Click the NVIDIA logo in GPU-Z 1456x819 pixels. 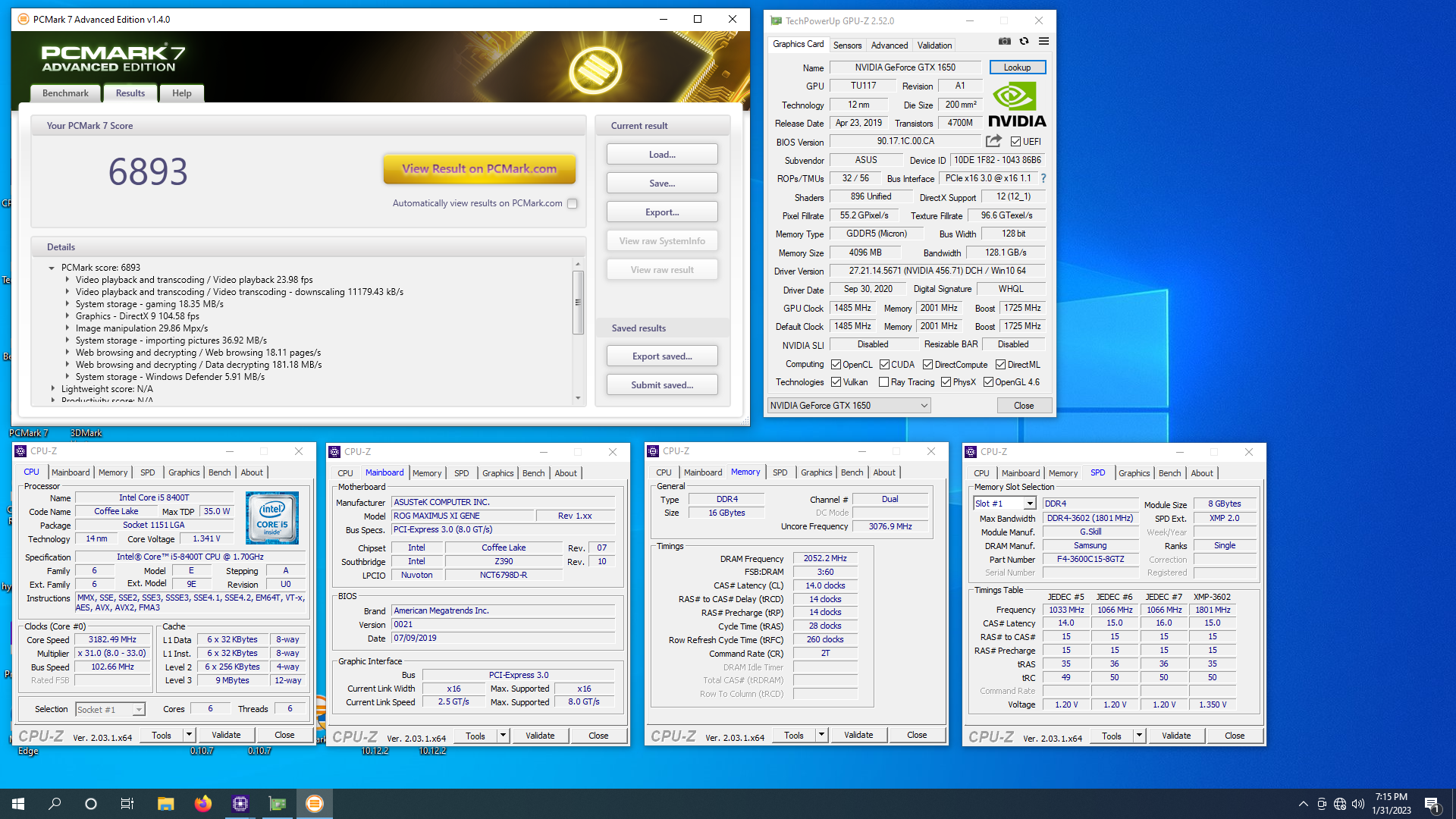tap(1017, 105)
